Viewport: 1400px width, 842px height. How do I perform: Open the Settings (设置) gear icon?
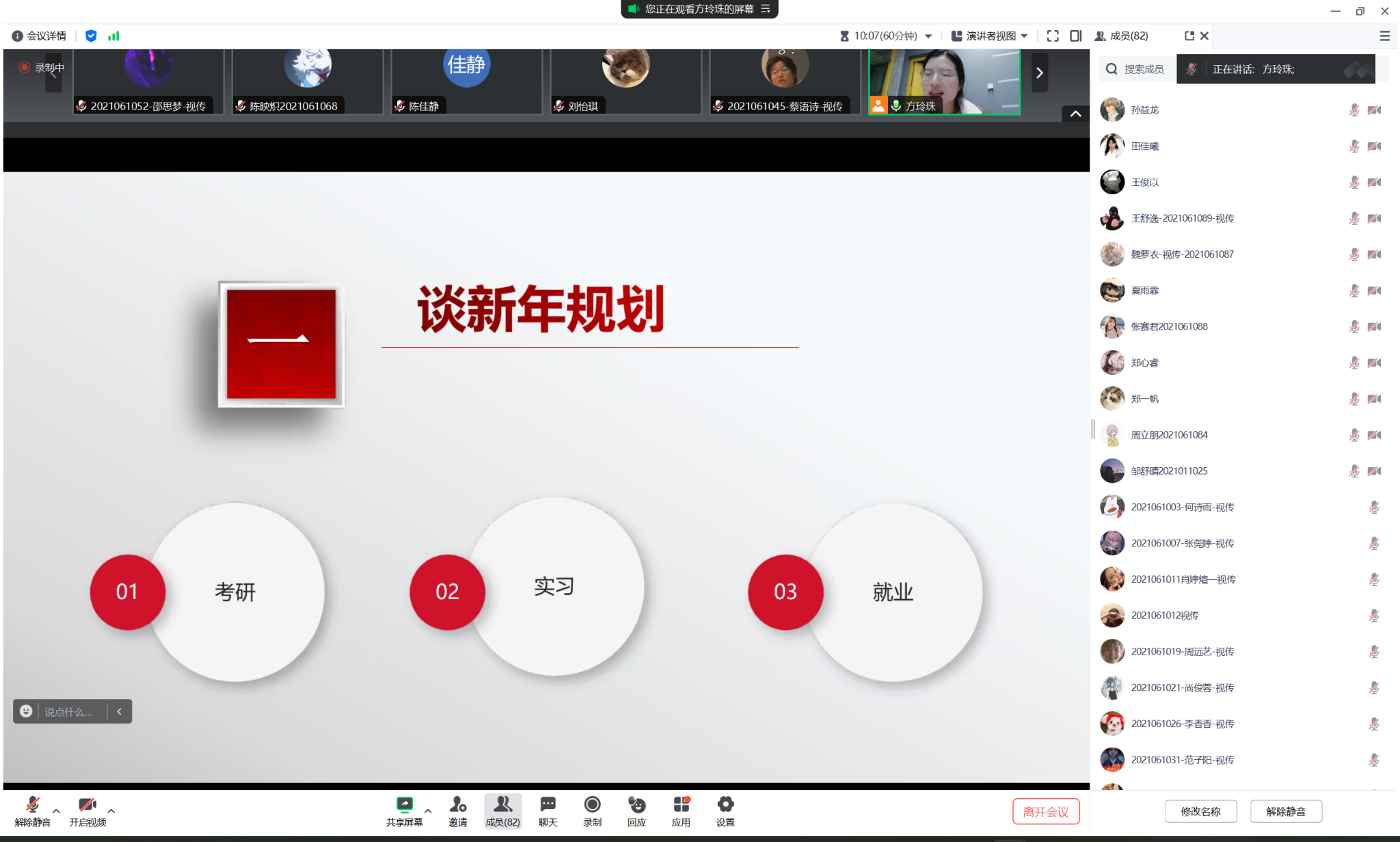click(725, 805)
